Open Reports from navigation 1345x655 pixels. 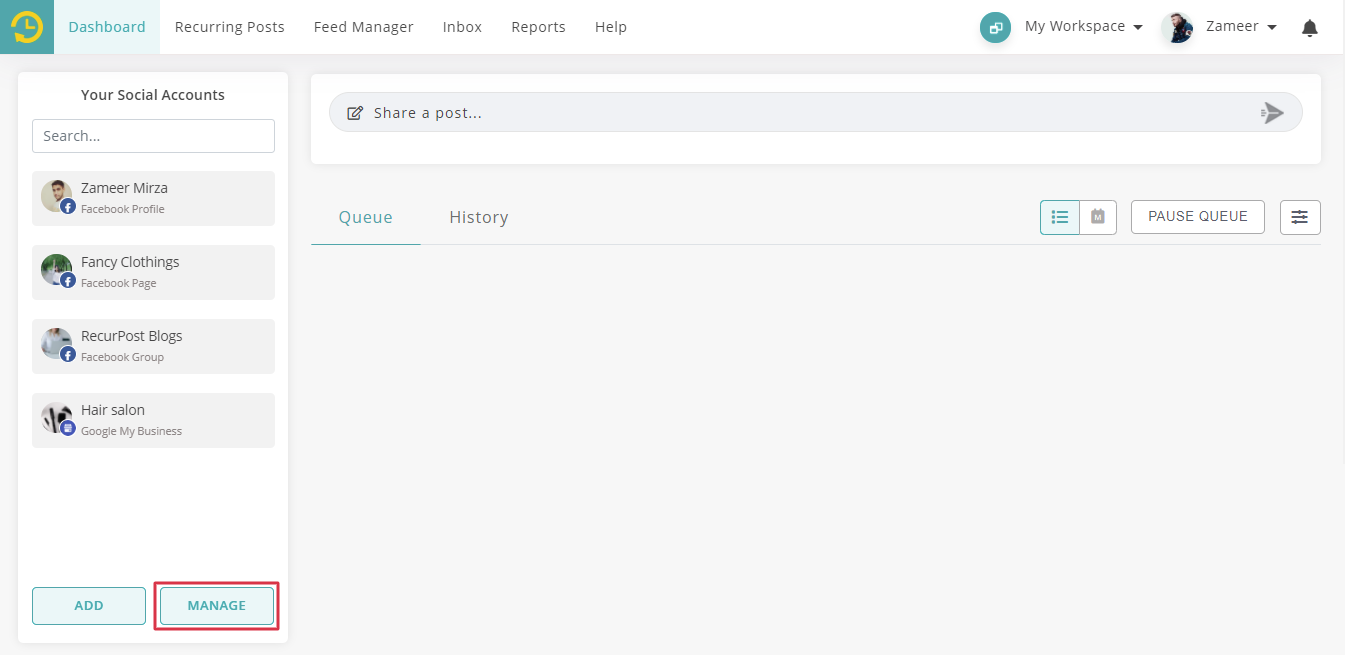538,27
